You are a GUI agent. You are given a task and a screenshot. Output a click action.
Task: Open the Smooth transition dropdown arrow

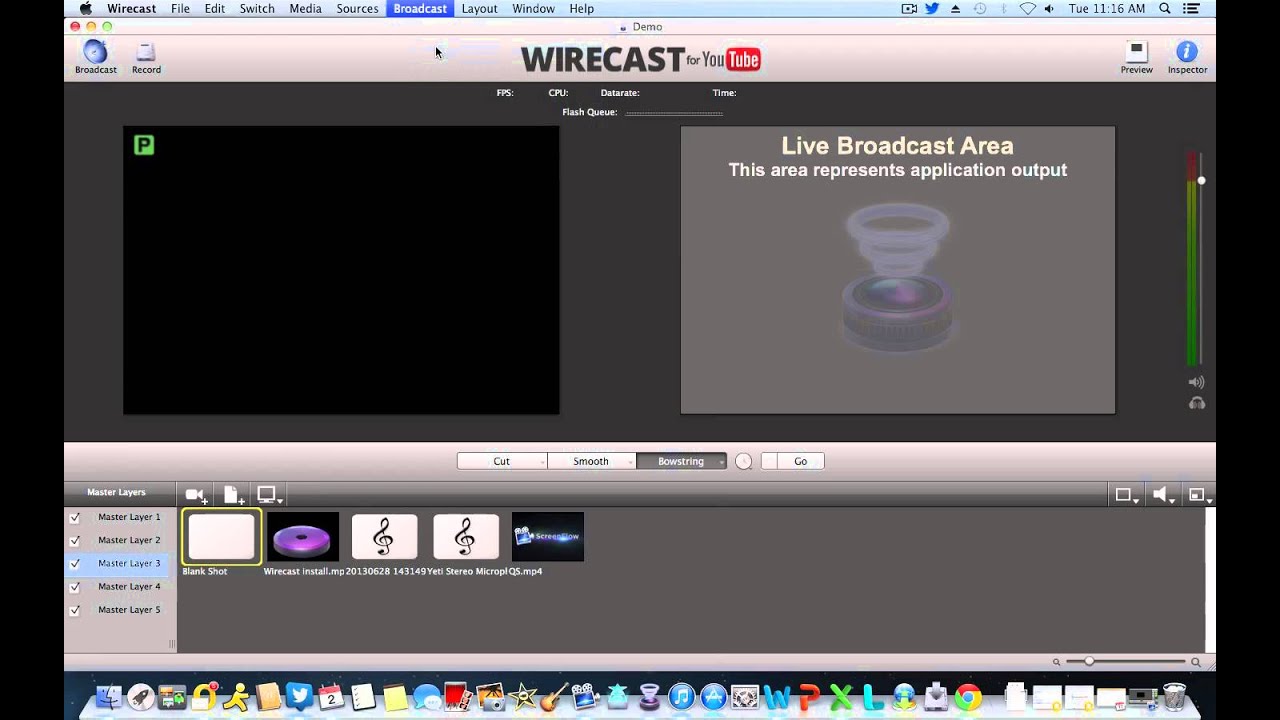click(631, 462)
